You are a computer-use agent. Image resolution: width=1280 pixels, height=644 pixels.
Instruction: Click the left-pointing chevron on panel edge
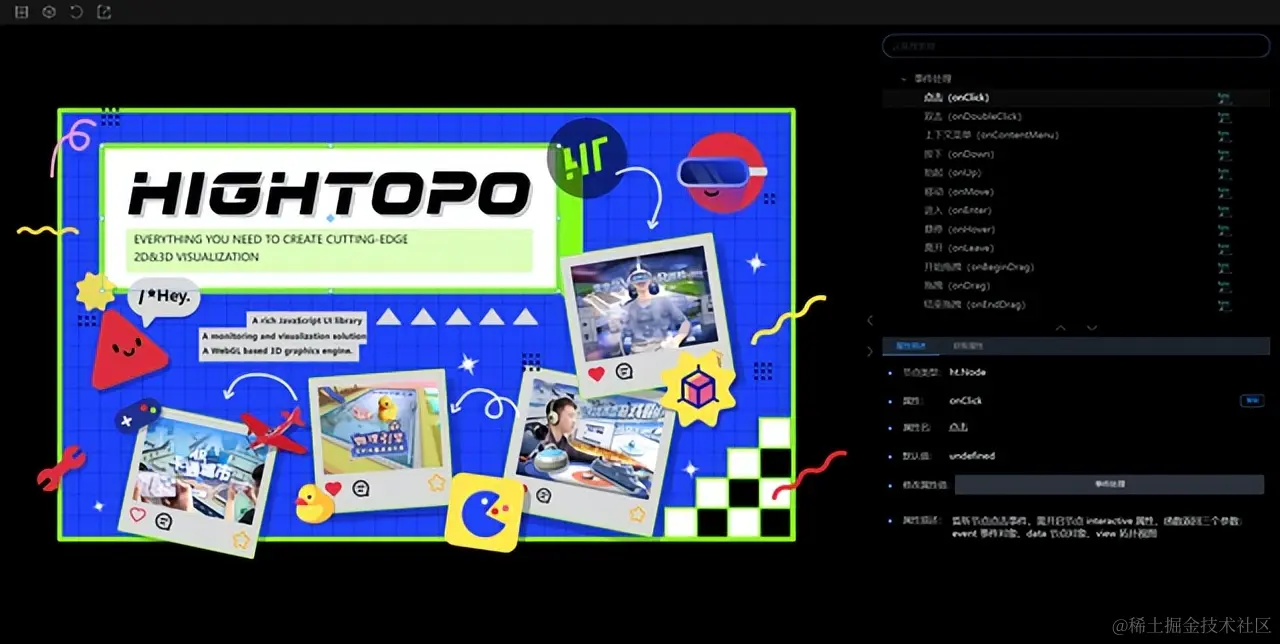pos(869,320)
